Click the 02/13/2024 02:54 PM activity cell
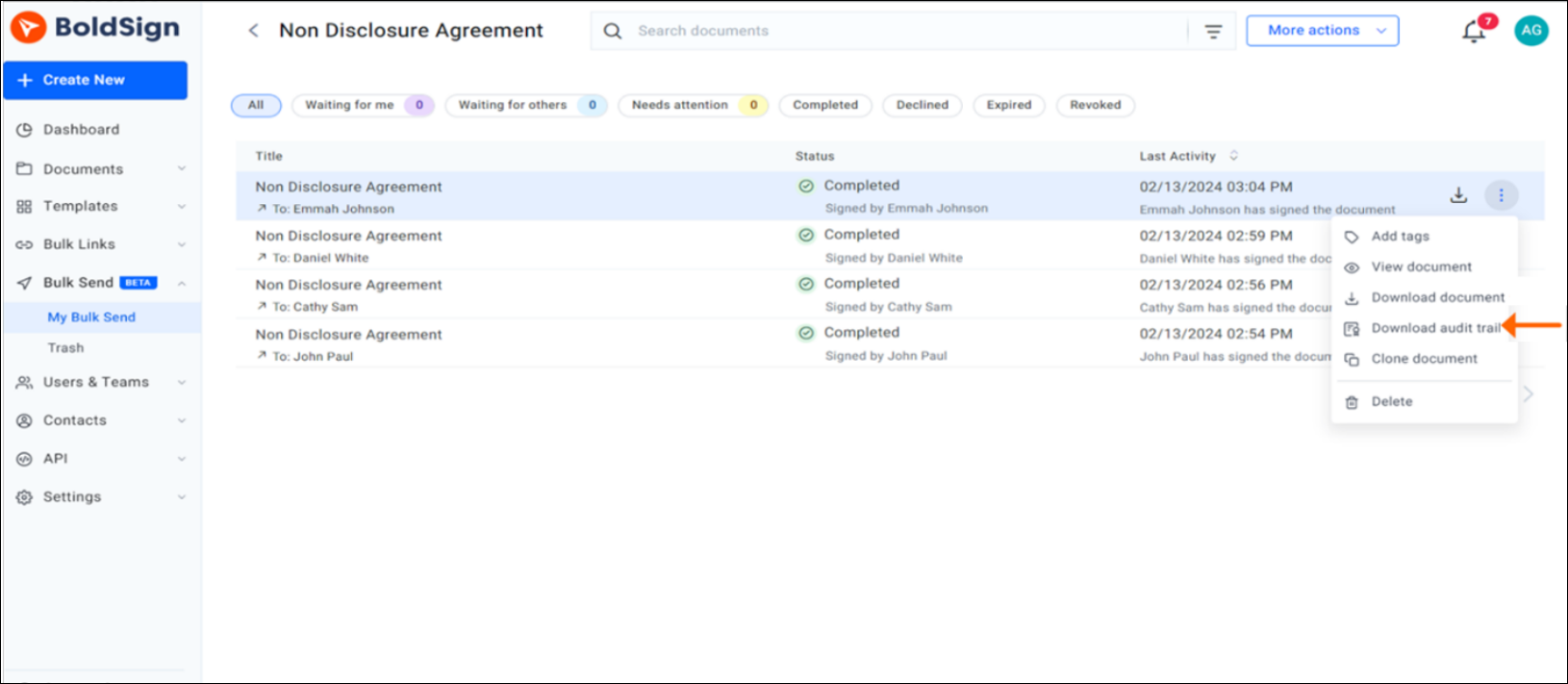Image resolution: width=1568 pixels, height=684 pixels. tap(1216, 334)
